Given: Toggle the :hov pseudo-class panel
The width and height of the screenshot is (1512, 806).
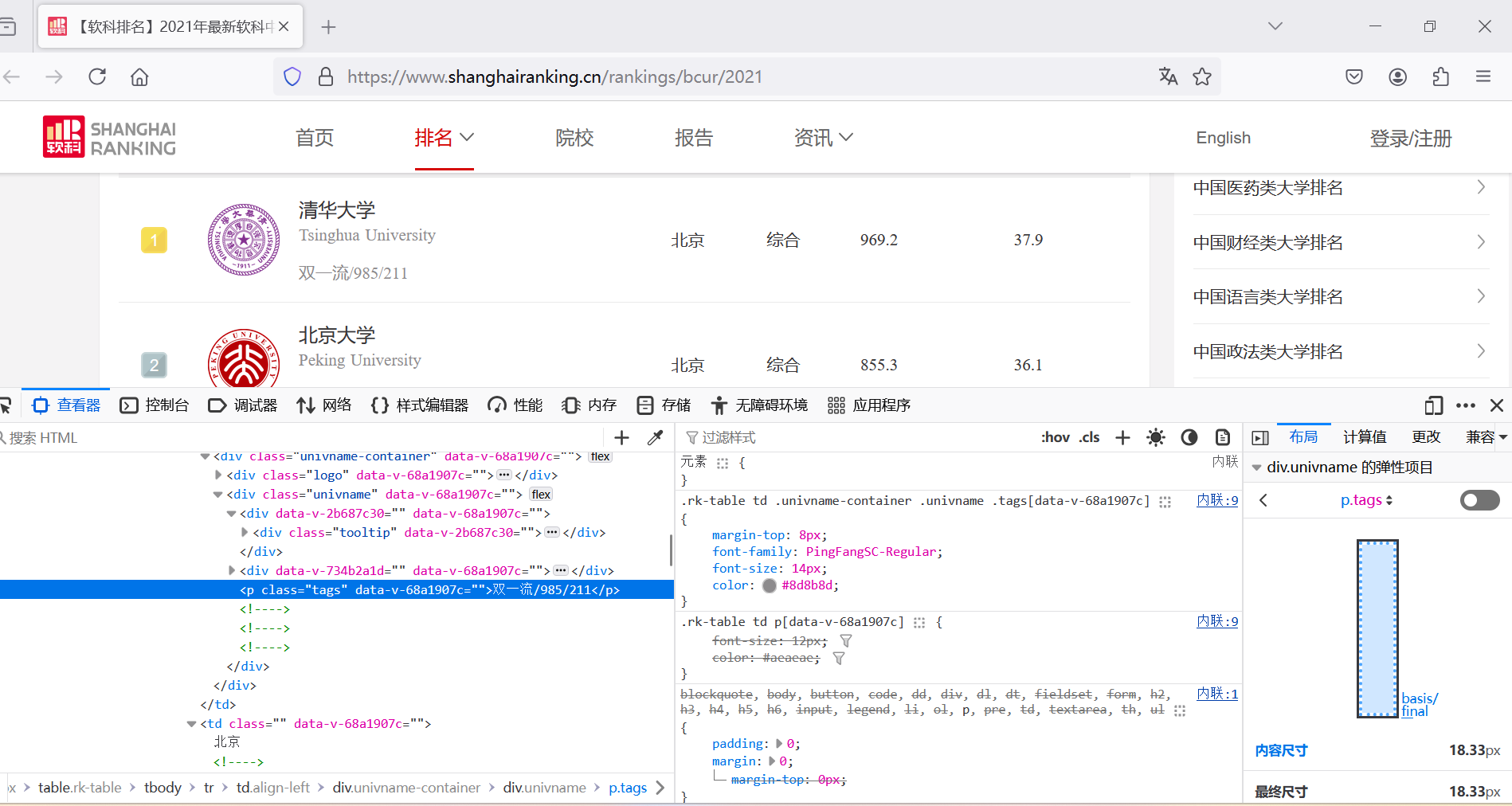Looking at the screenshot, I should [1056, 437].
